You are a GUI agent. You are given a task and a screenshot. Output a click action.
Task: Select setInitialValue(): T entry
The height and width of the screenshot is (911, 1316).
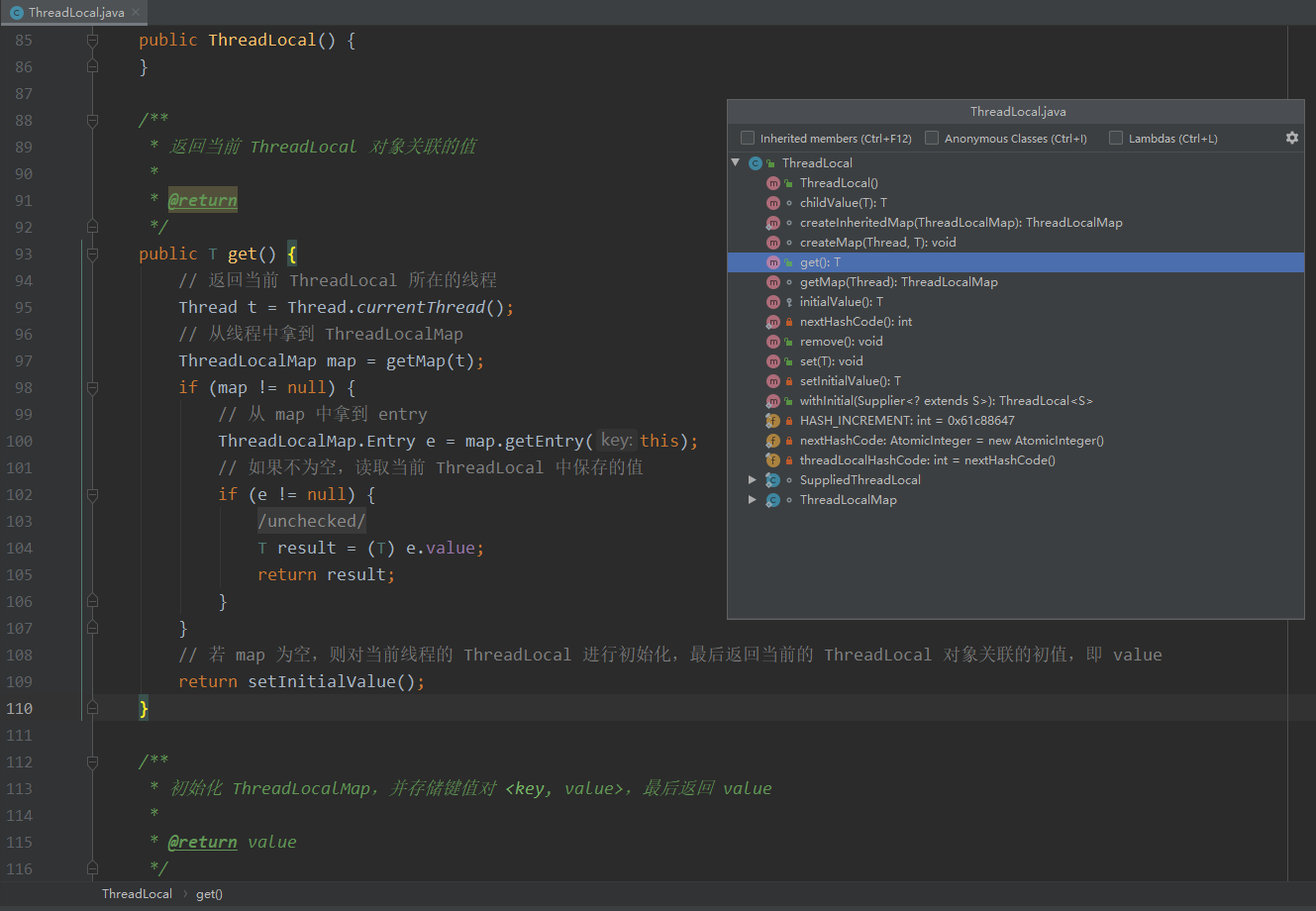pyautogui.click(x=1016, y=381)
